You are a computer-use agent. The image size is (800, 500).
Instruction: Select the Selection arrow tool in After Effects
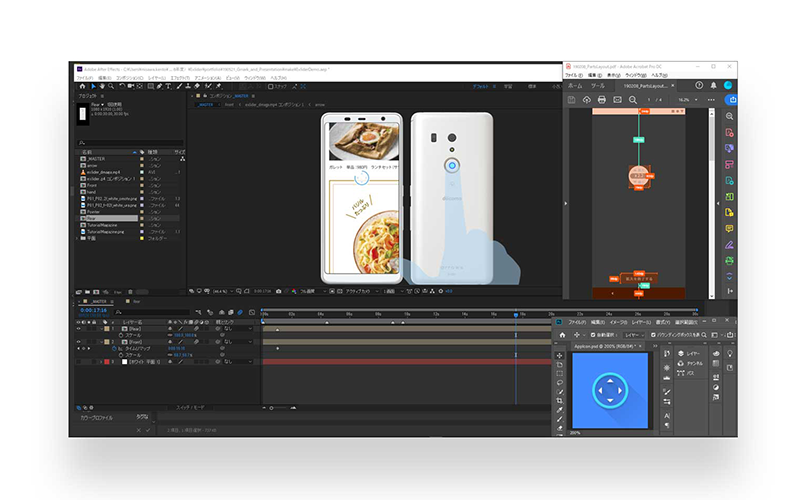pyautogui.click(x=93, y=87)
